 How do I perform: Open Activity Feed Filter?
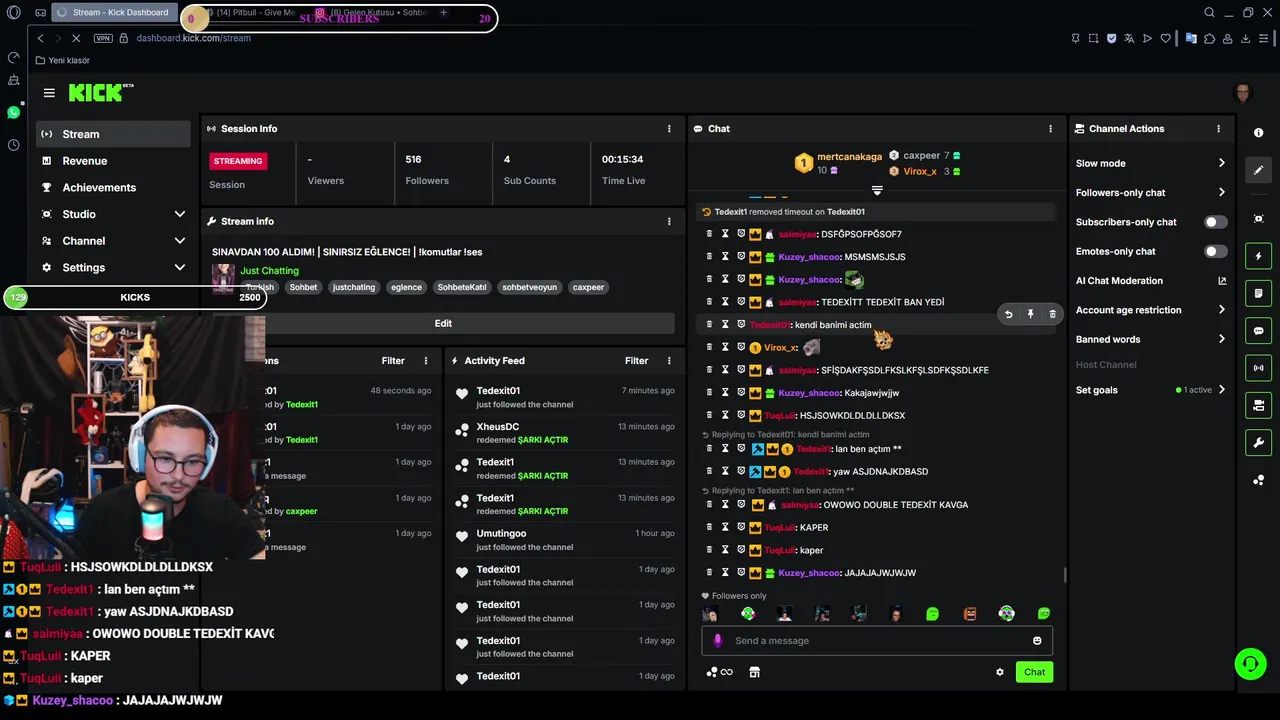[x=637, y=361]
